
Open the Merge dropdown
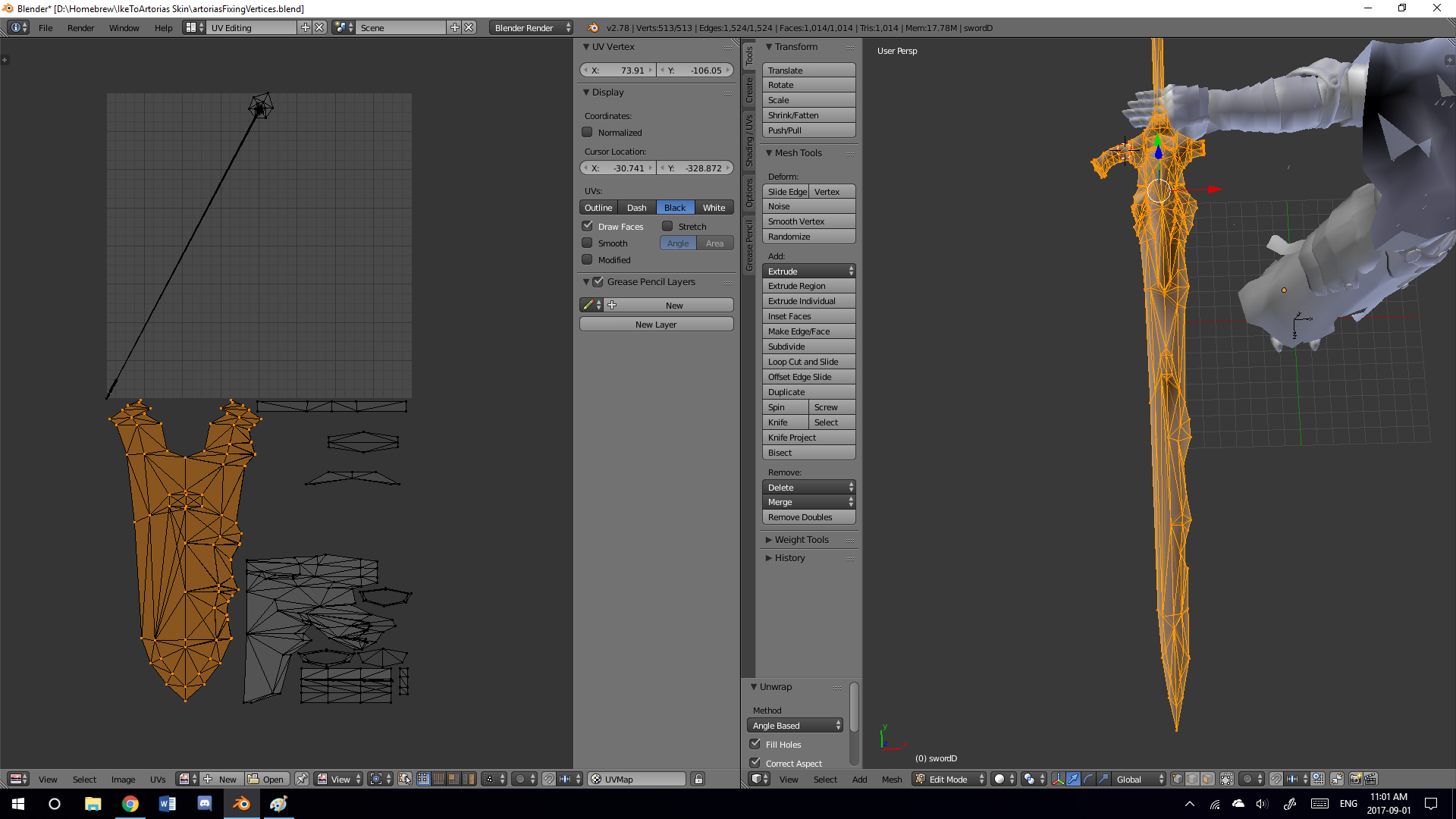808,502
